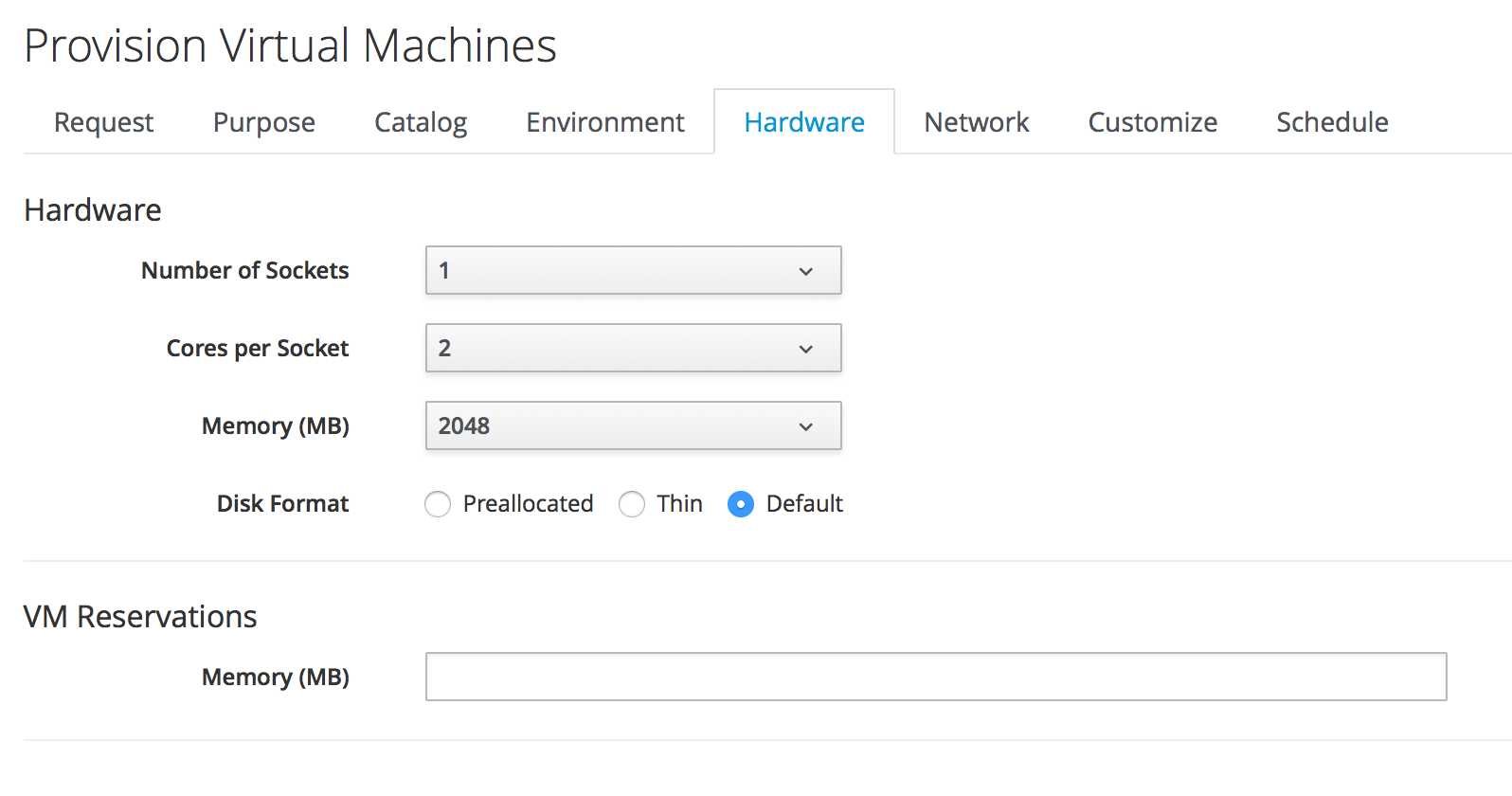Screen dimensions: 1512x796
Task: Open the Network tab
Action: tap(976, 122)
